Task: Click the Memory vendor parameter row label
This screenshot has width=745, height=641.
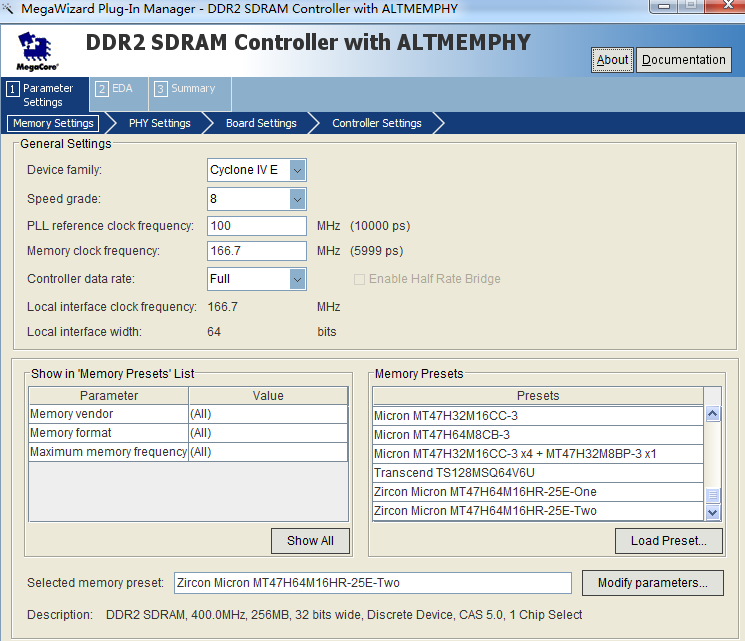Action: [109, 414]
